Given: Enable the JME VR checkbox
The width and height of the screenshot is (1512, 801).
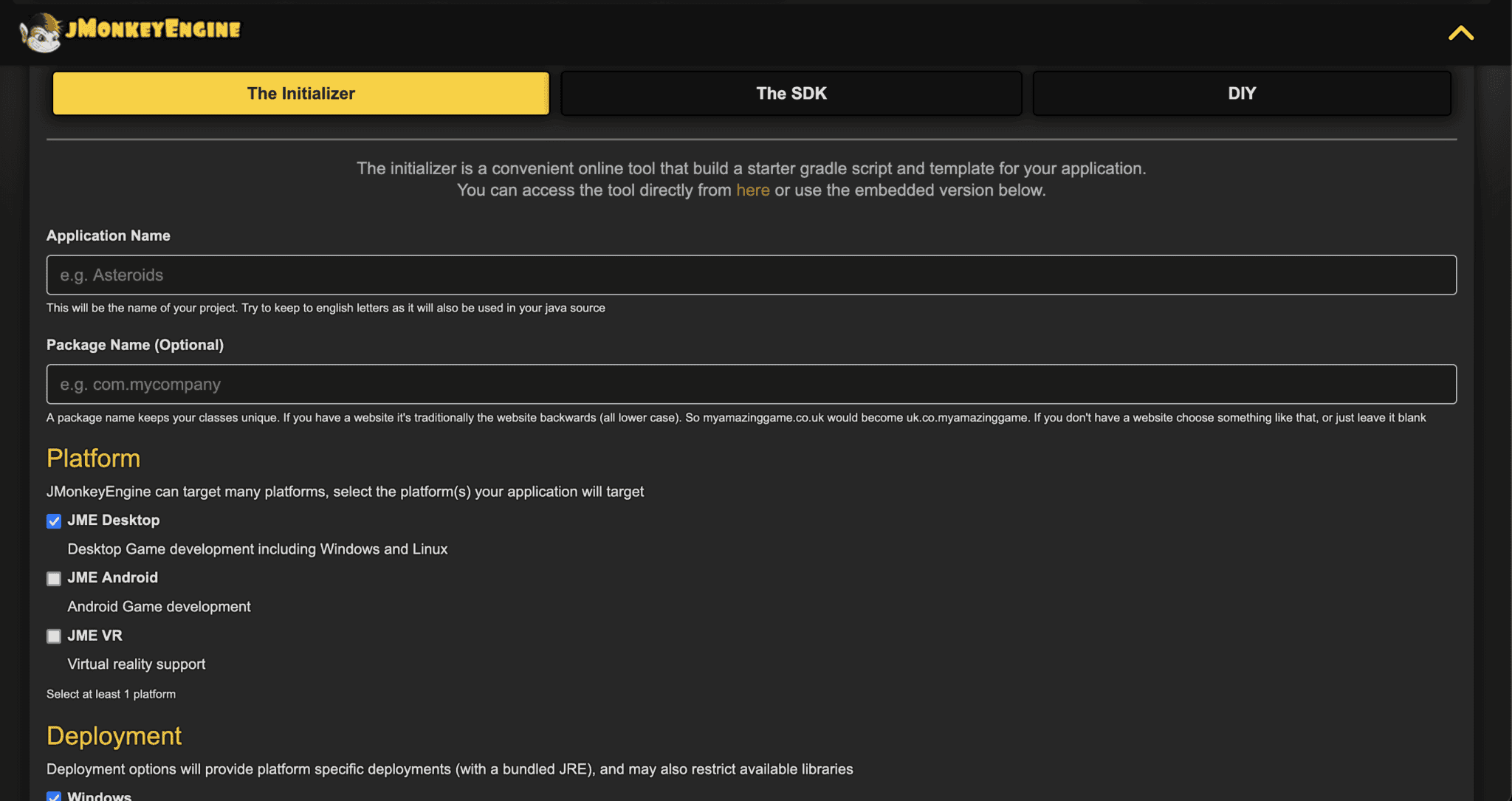Looking at the screenshot, I should point(54,636).
